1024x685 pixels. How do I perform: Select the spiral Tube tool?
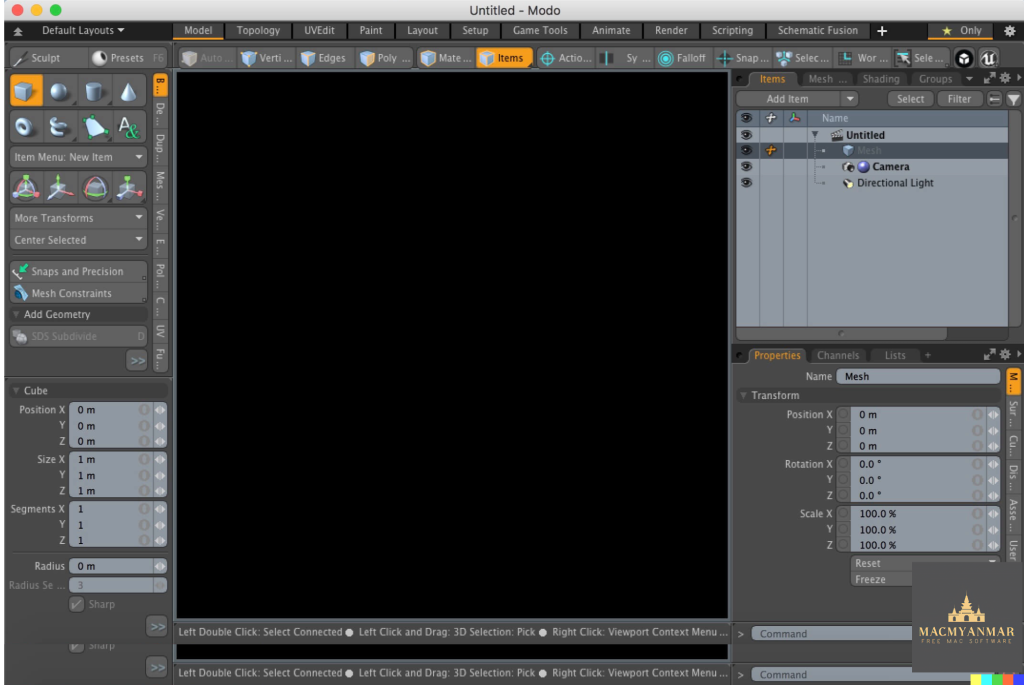(x=60, y=126)
